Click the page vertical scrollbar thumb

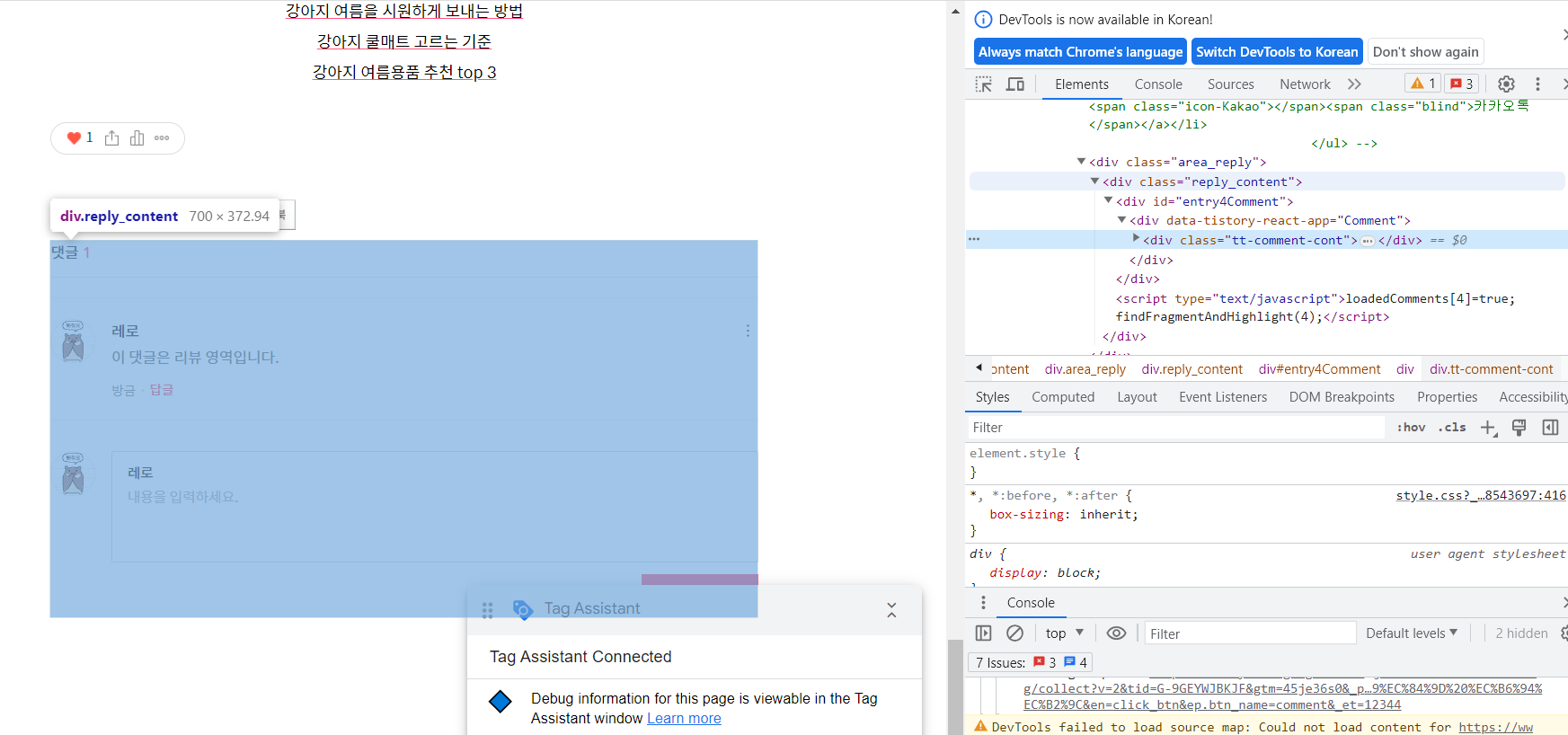click(x=955, y=686)
